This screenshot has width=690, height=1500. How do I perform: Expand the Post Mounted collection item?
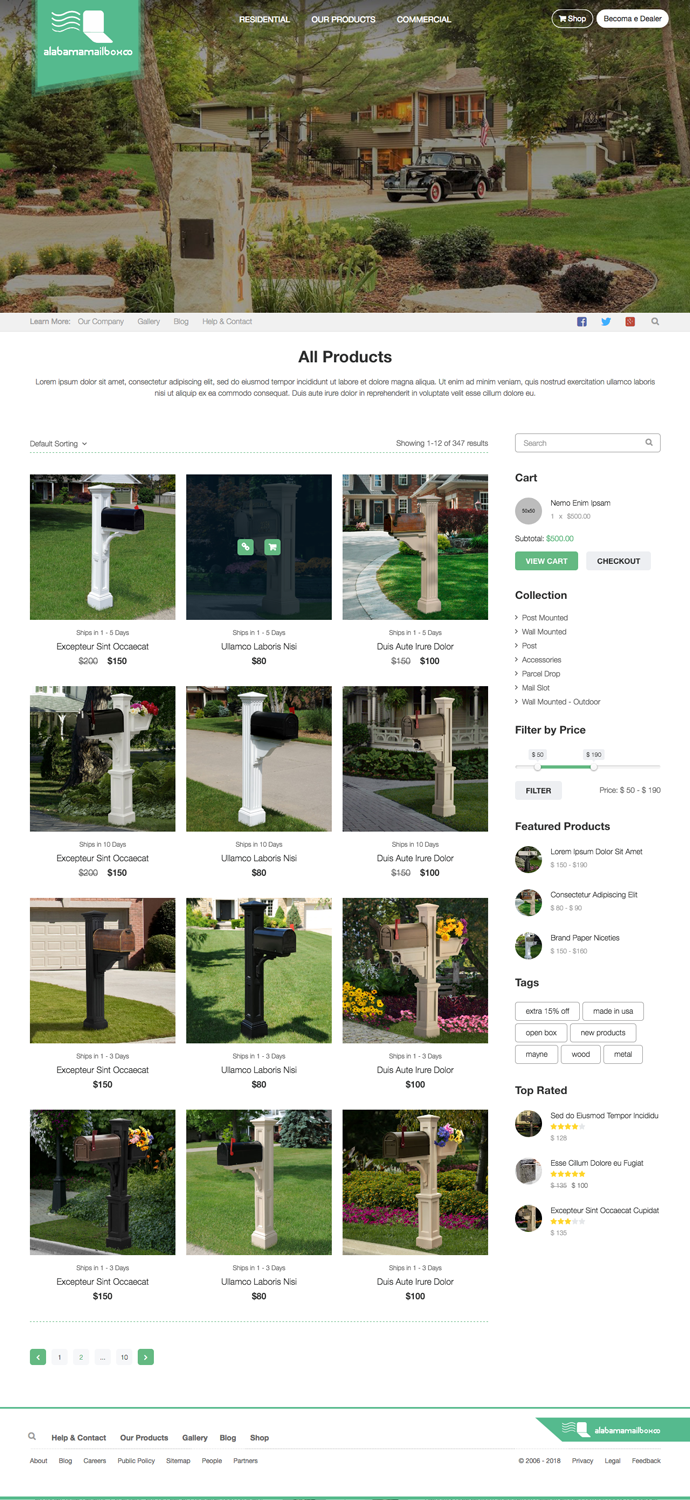544,618
